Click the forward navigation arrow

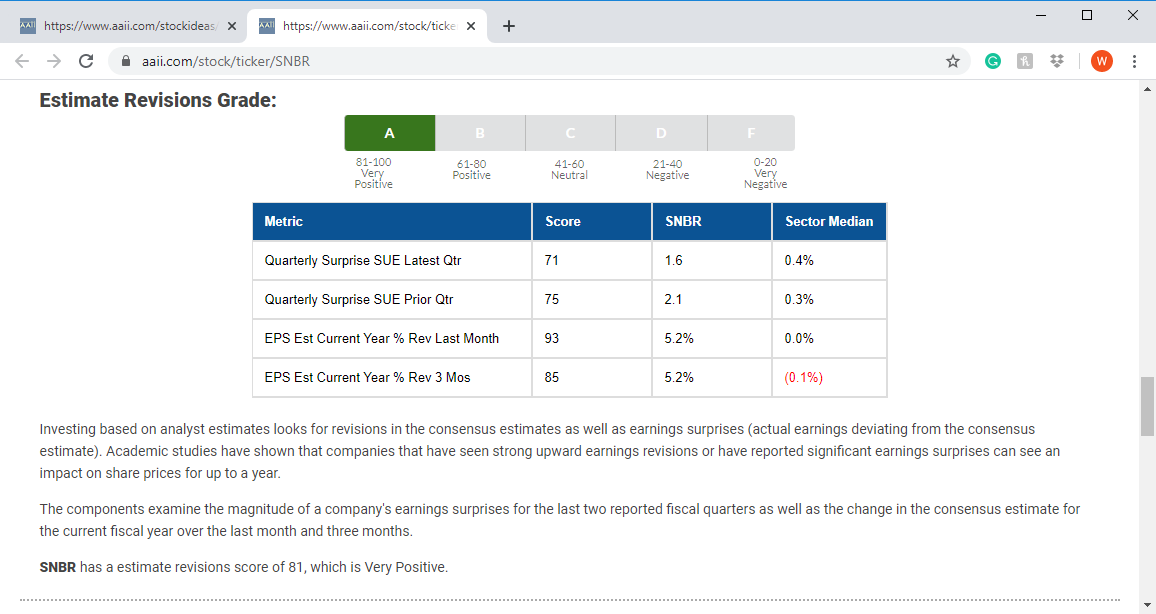54,61
